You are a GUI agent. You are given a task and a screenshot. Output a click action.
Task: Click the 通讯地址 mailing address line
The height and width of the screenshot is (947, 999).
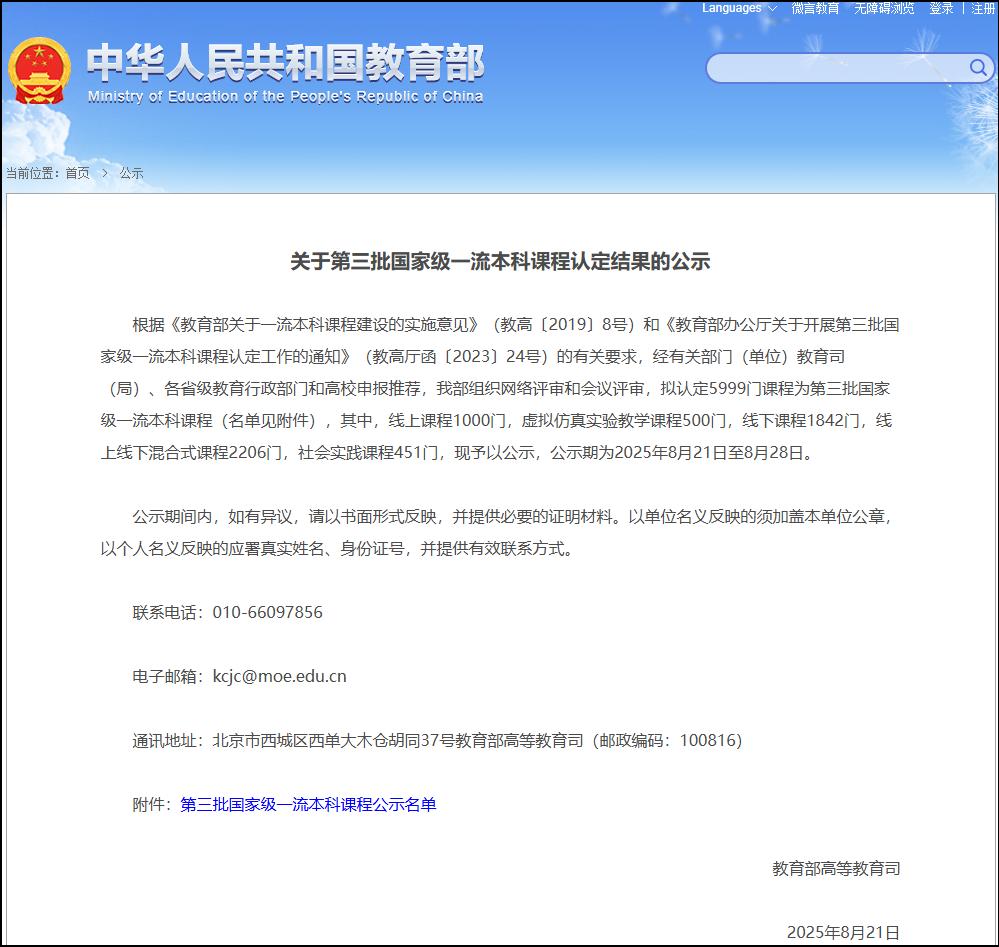[437, 741]
